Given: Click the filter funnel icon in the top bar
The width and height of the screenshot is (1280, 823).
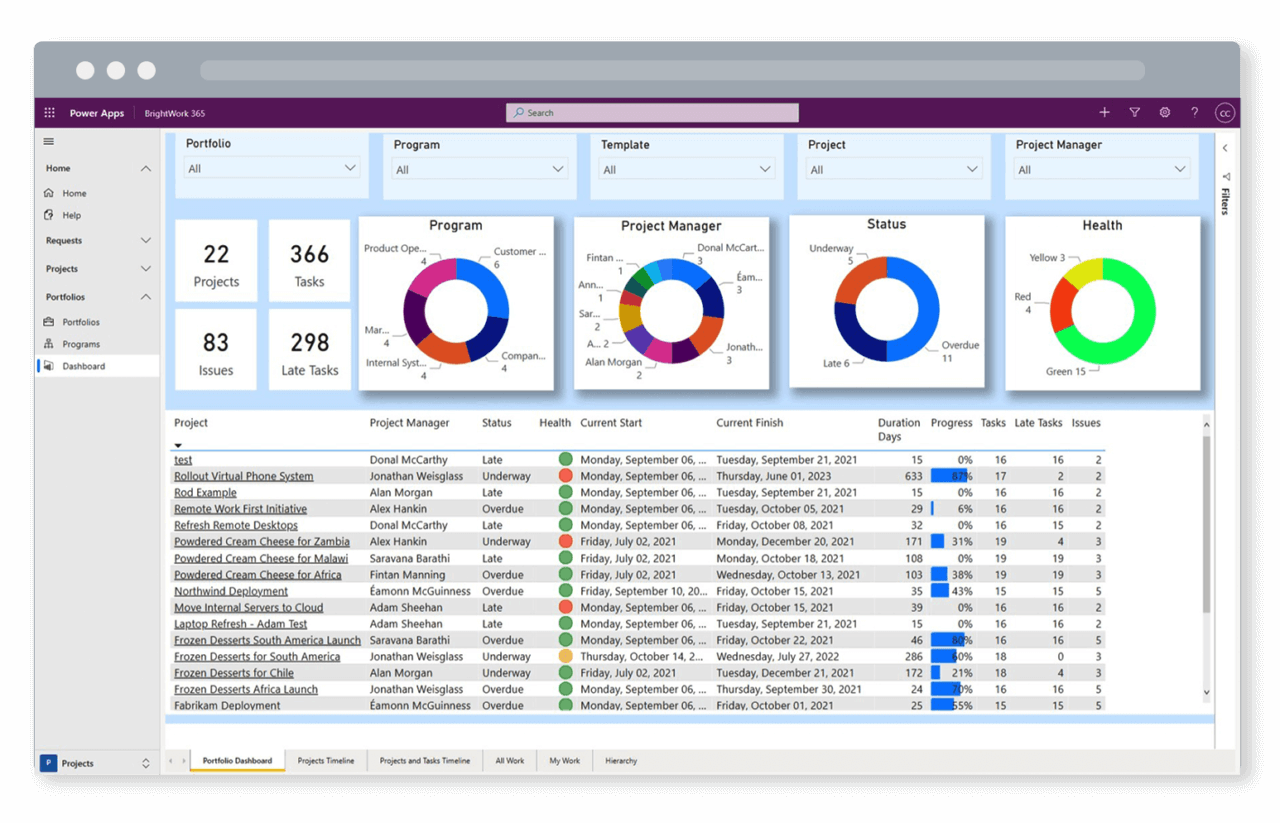Looking at the screenshot, I should tap(1134, 112).
